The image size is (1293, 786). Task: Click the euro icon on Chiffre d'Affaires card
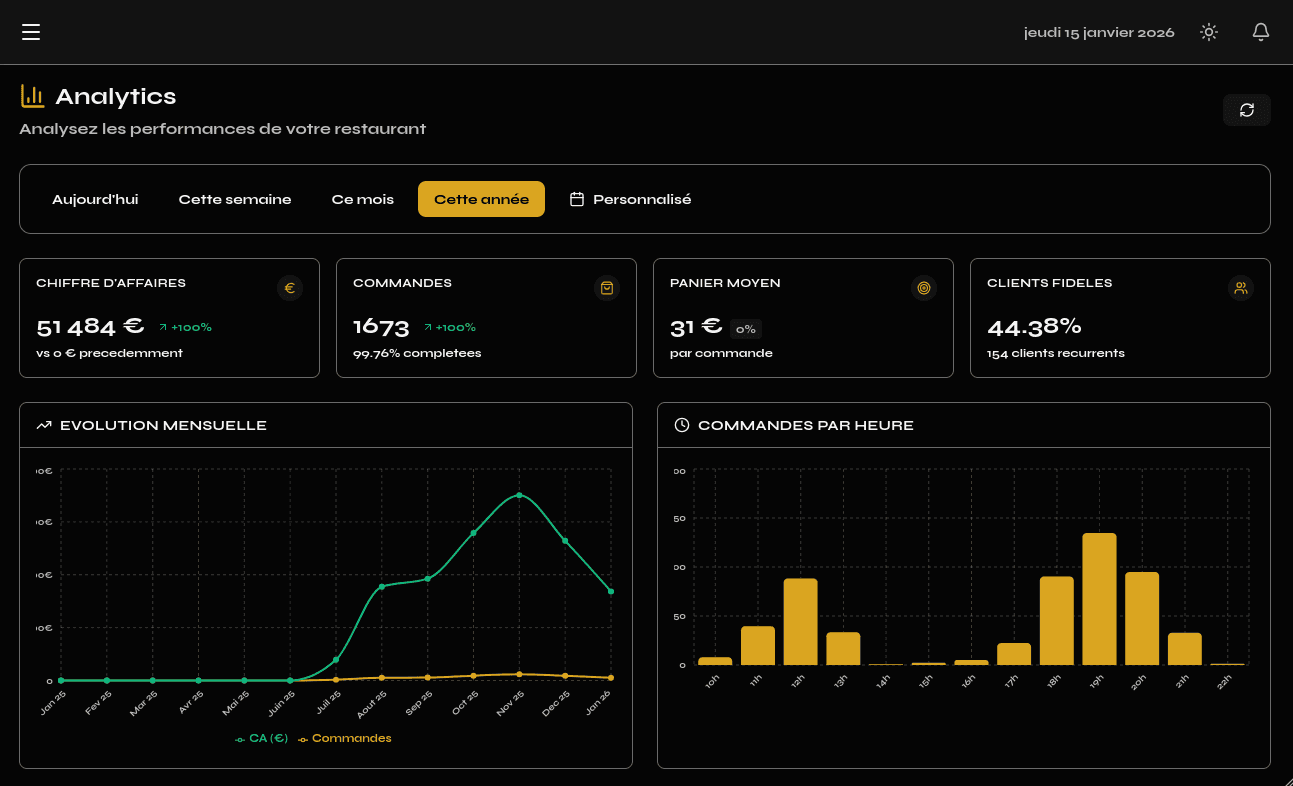tap(289, 287)
